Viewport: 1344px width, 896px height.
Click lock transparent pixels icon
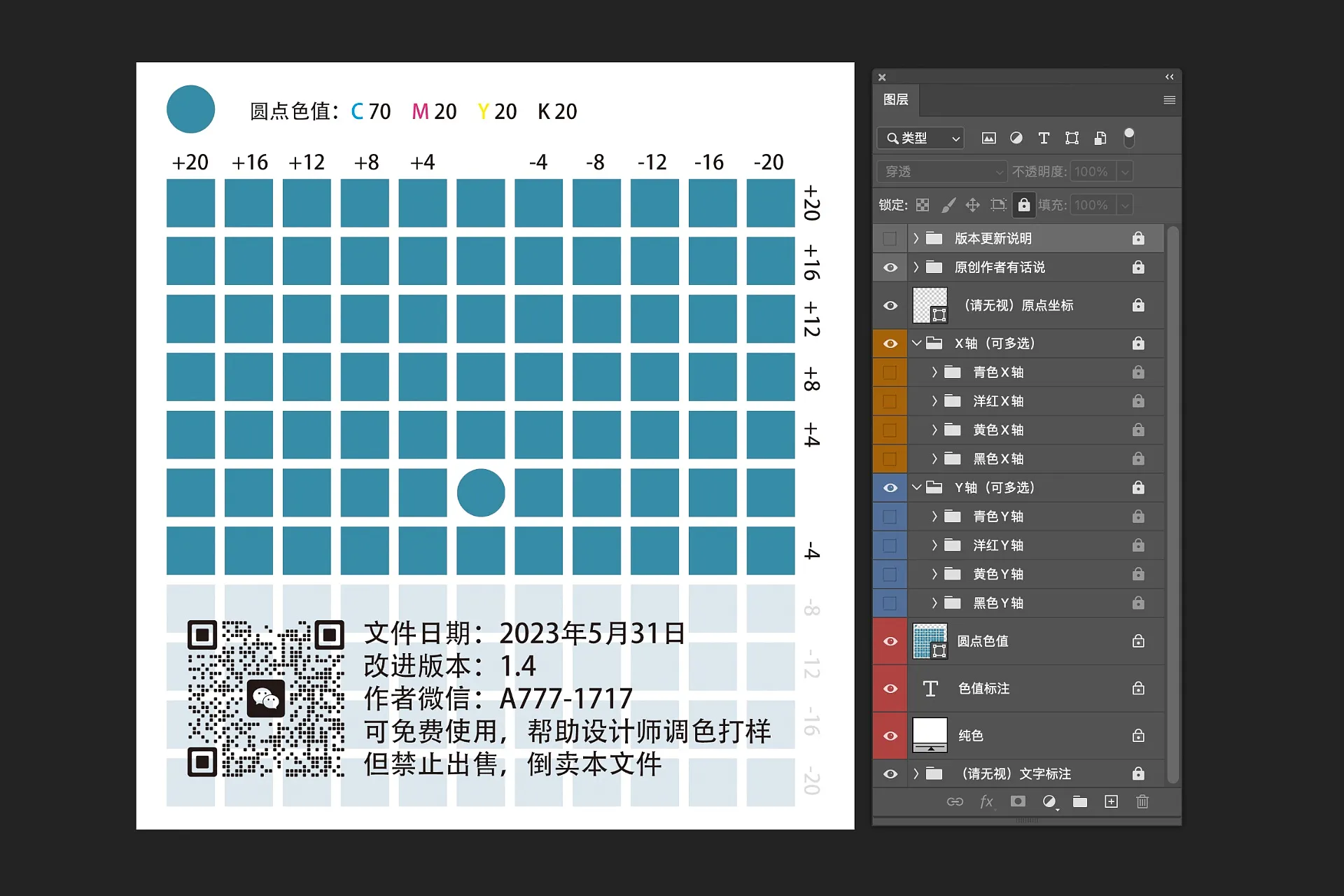[x=923, y=205]
